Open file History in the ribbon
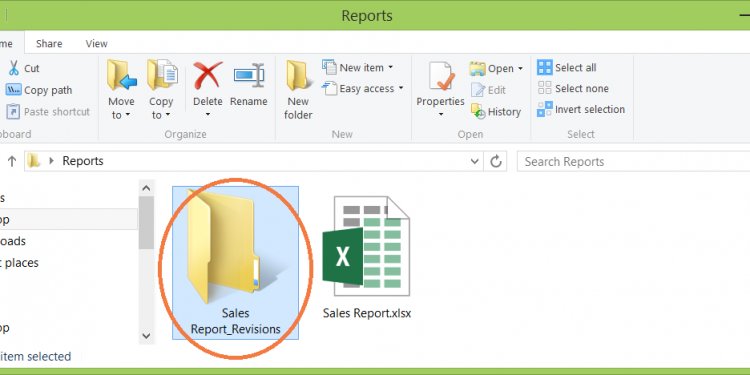This screenshot has height=375, width=750. (496, 111)
